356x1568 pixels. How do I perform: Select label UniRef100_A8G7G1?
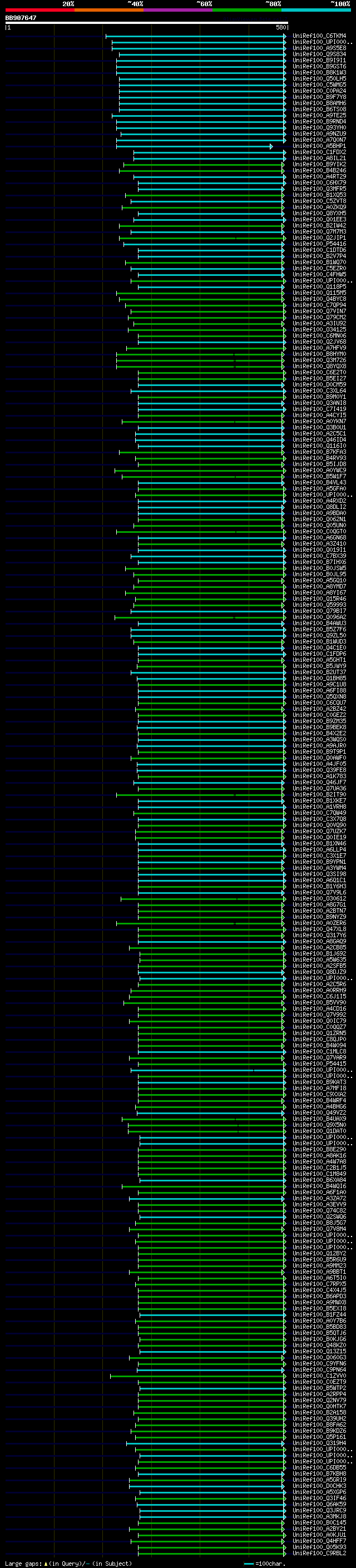(319, 905)
